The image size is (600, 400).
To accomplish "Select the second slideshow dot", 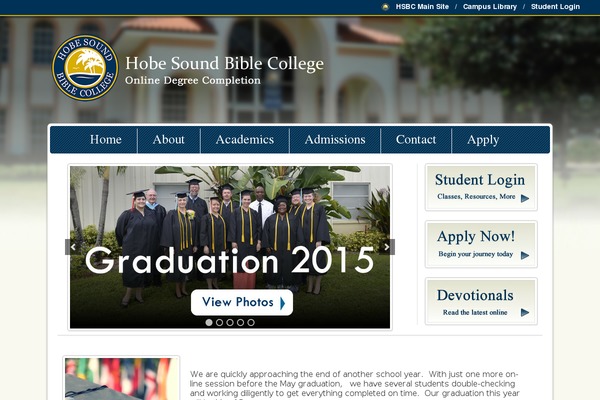I will pyautogui.click(x=219, y=323).
